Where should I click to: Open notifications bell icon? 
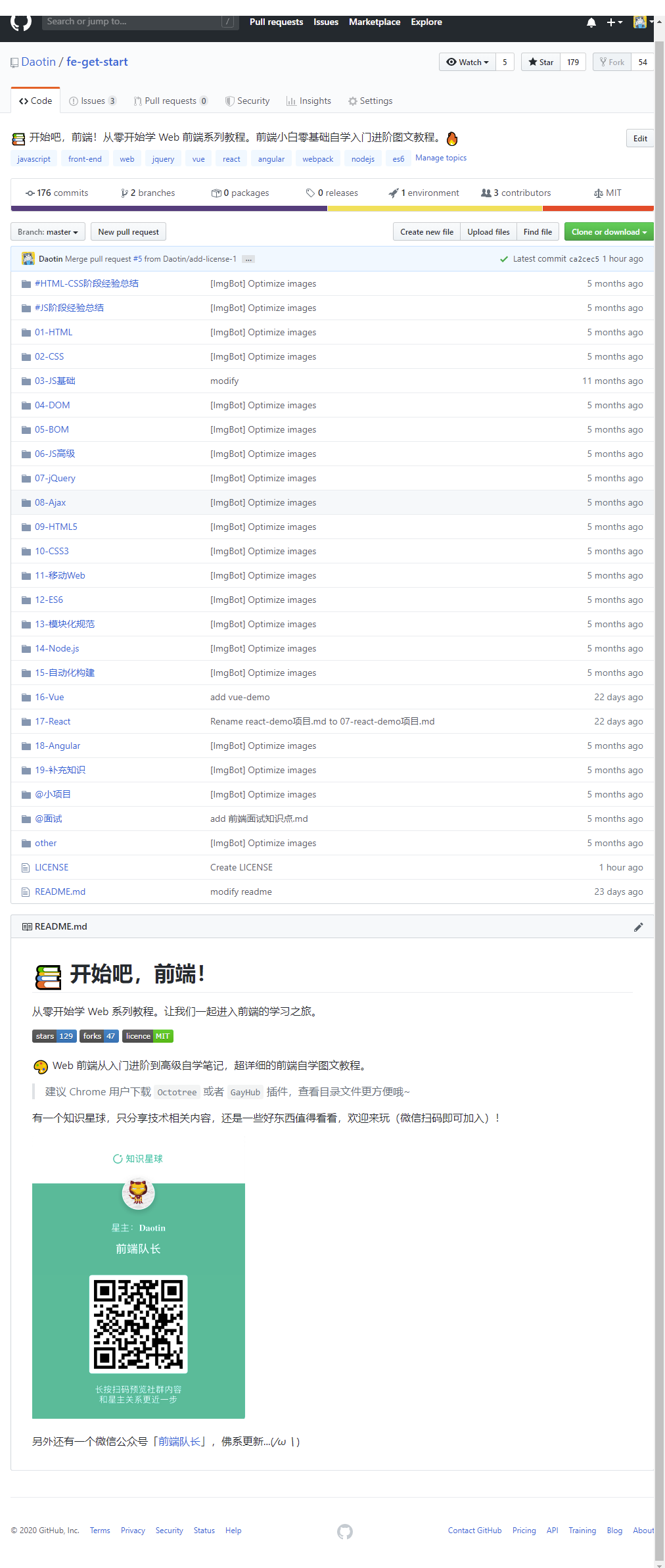(x=591, y=22)
